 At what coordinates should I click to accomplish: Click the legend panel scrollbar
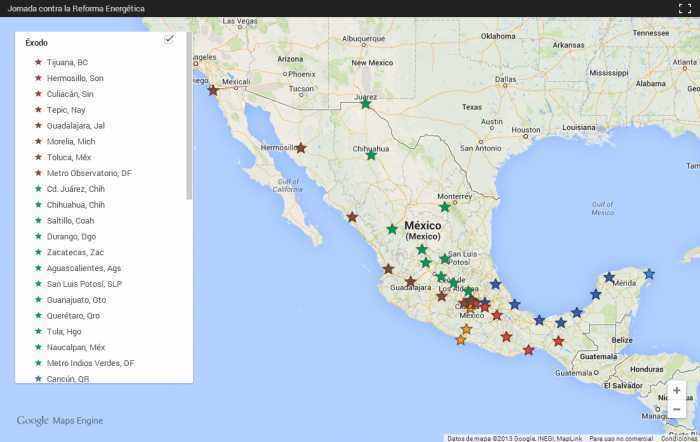pos(189,120)
